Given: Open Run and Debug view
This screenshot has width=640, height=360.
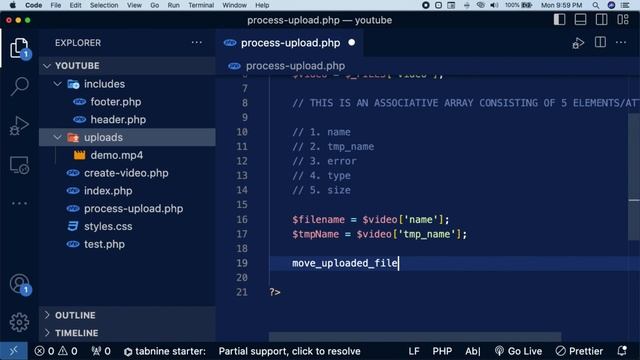Looking at the screenshot, I should [x=19, y=125].
